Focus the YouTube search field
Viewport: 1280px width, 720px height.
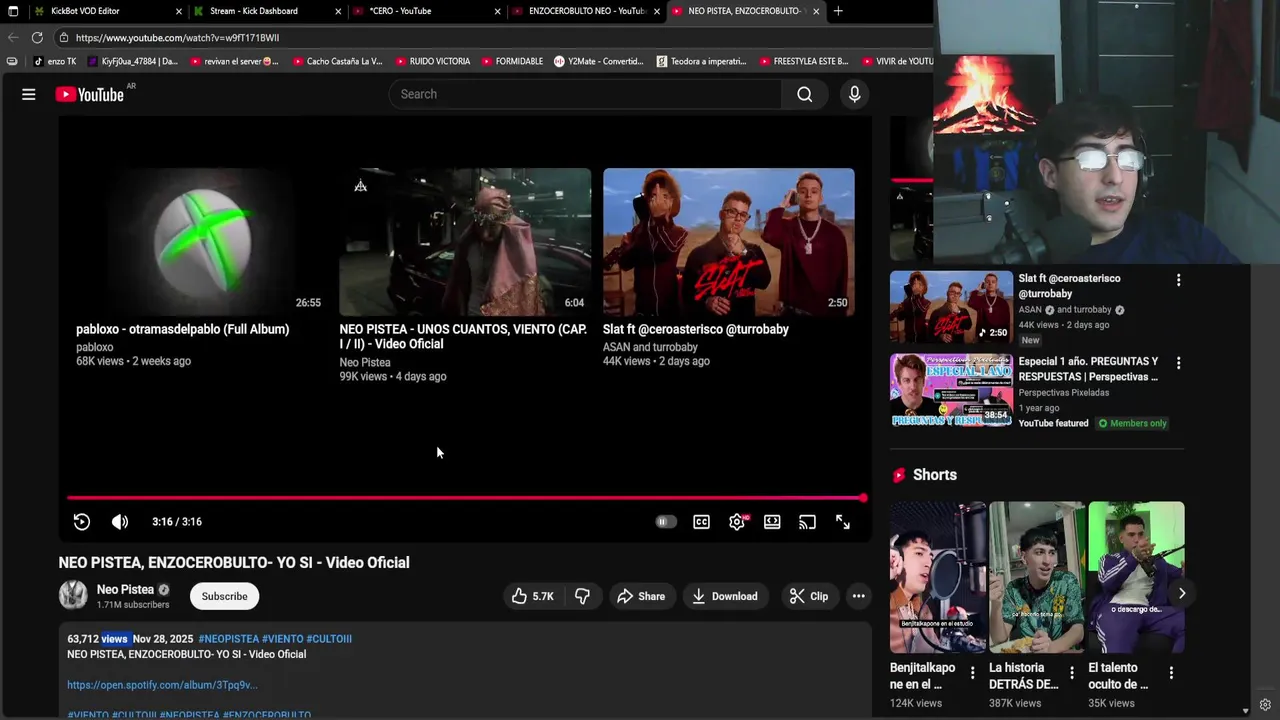pos(585,94)
